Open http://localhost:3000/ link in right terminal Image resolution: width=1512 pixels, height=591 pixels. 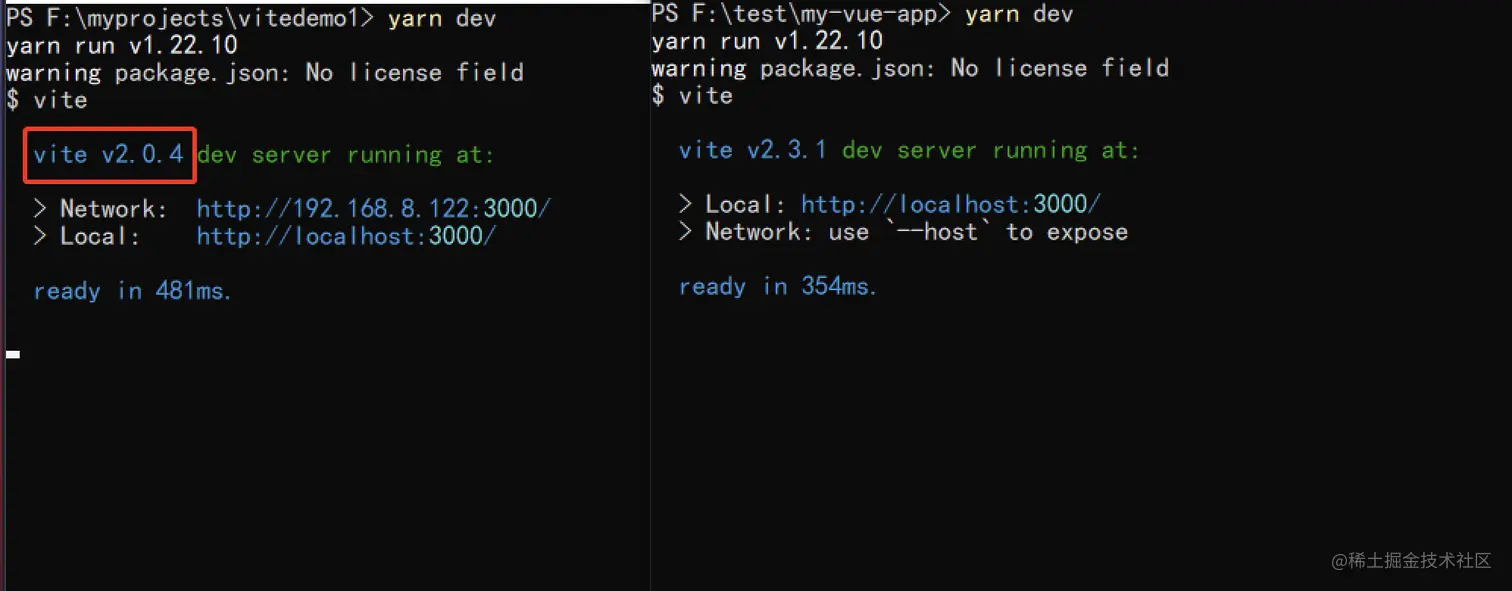(951, 204)
